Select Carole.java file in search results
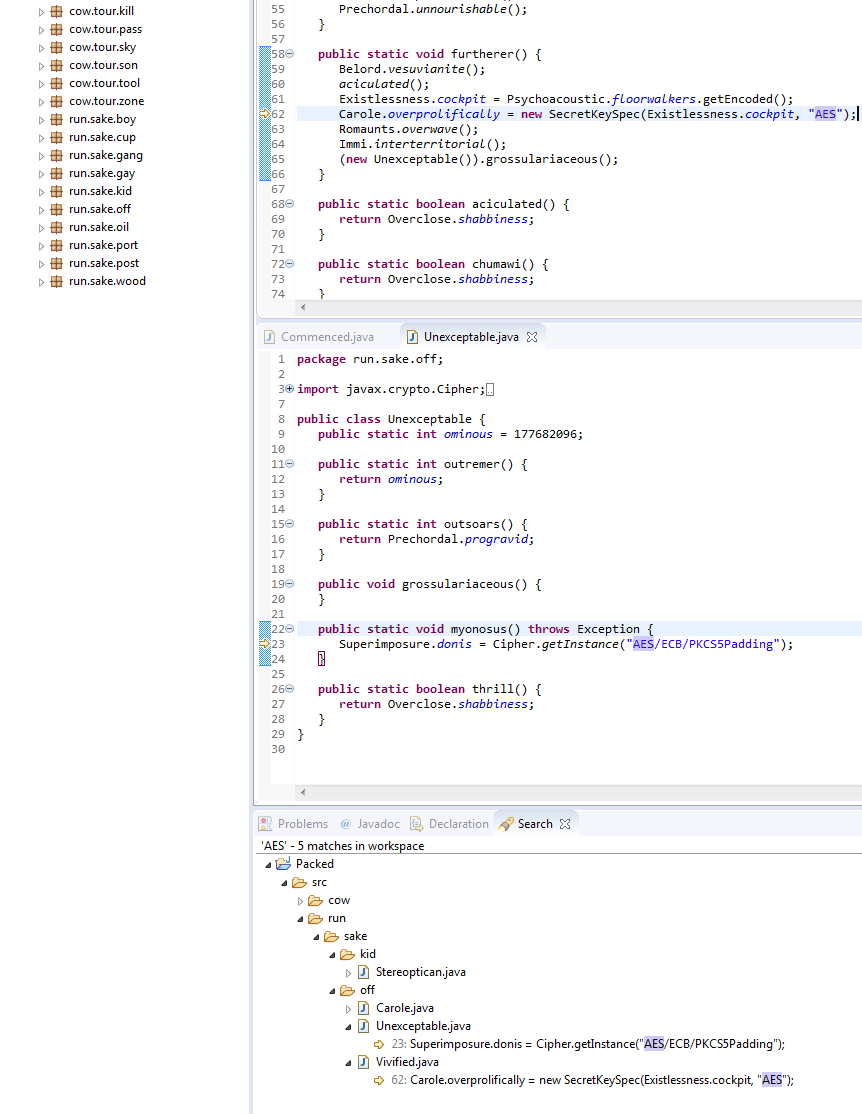This screenshot has height=1114, width=862. pos(404,1008)
